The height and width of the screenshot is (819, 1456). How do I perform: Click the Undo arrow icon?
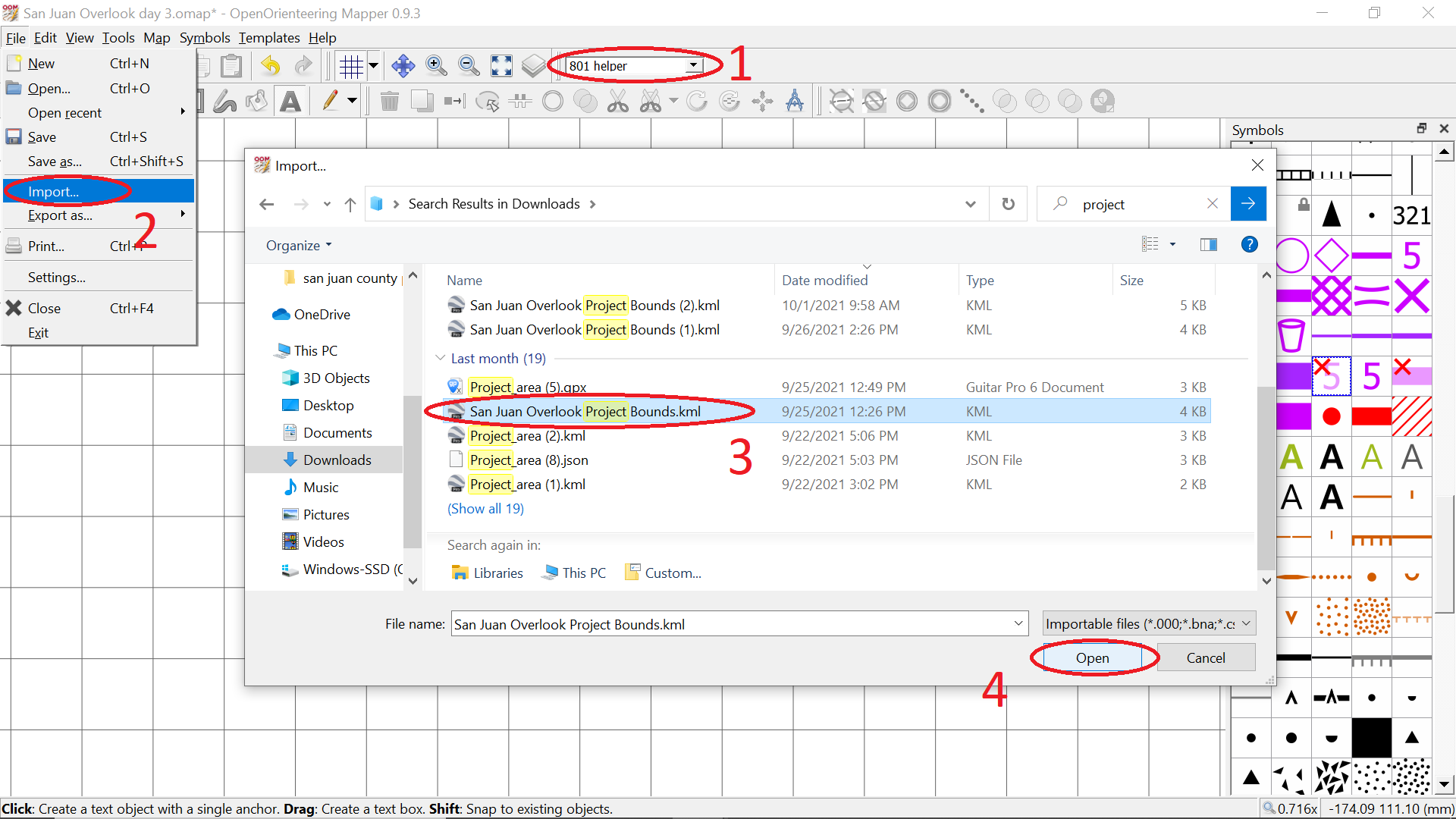271,67
